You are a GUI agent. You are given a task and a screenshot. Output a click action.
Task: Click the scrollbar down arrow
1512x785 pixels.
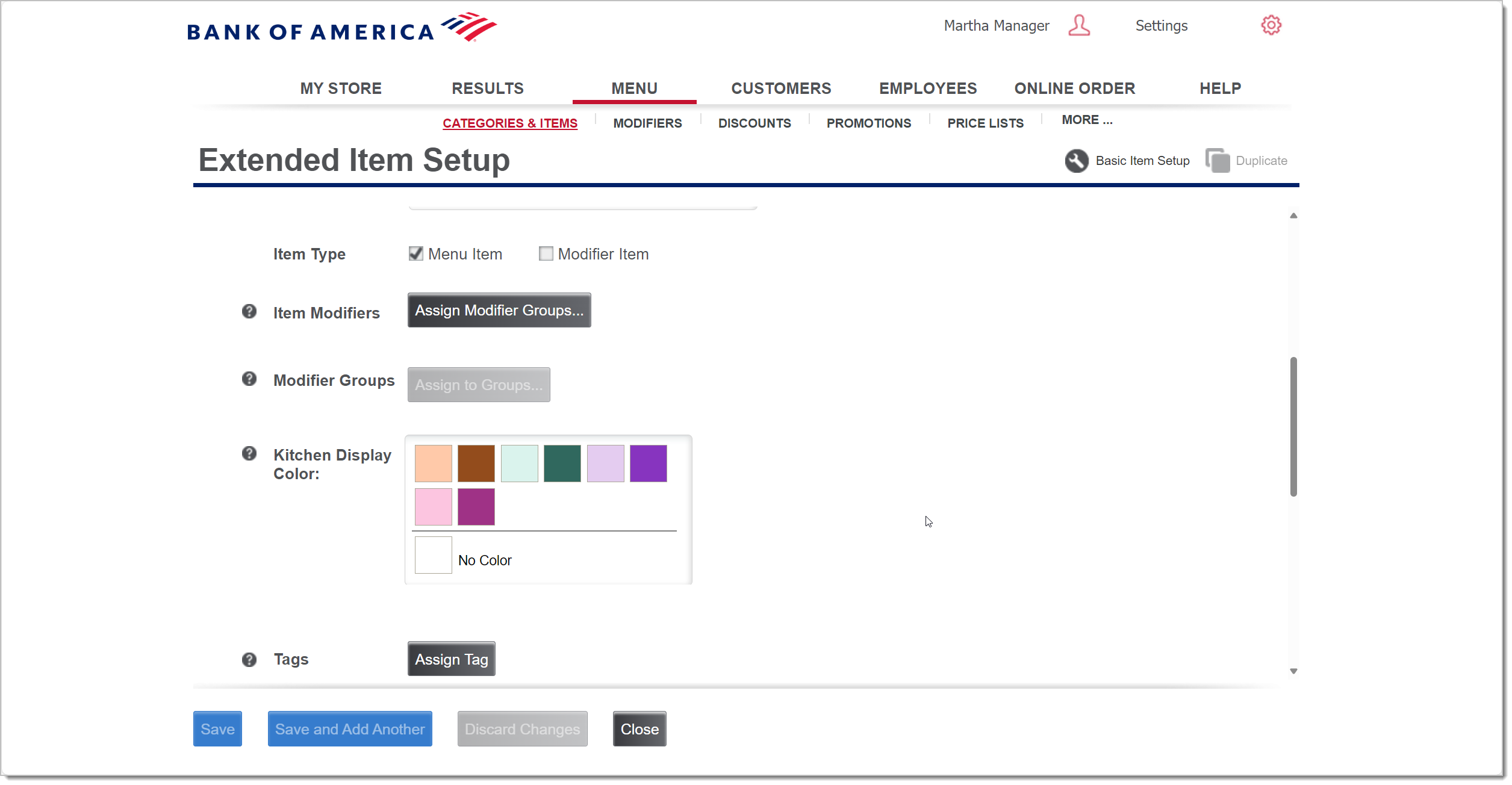1293,671
